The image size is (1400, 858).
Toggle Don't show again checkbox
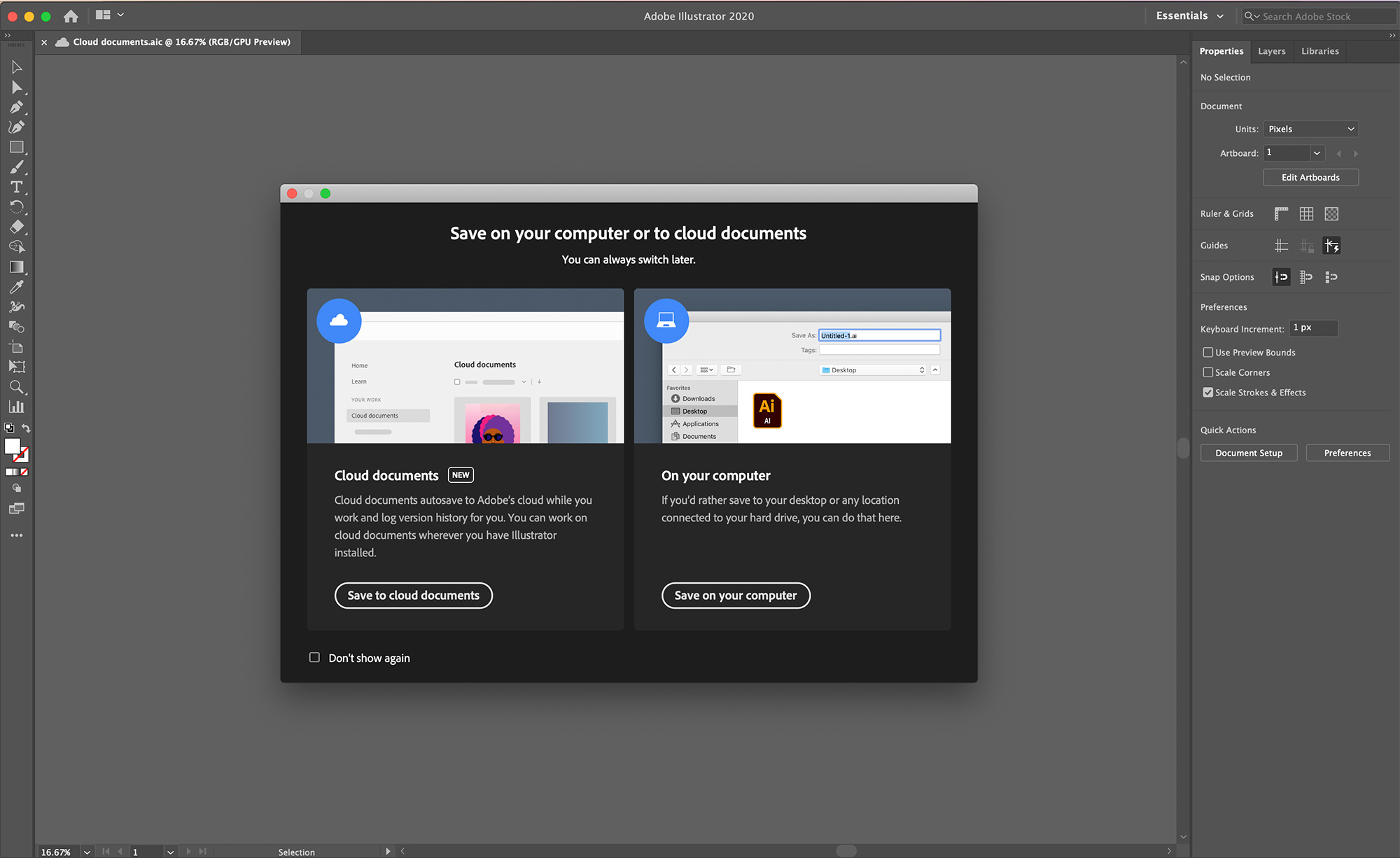pos(314,657)
